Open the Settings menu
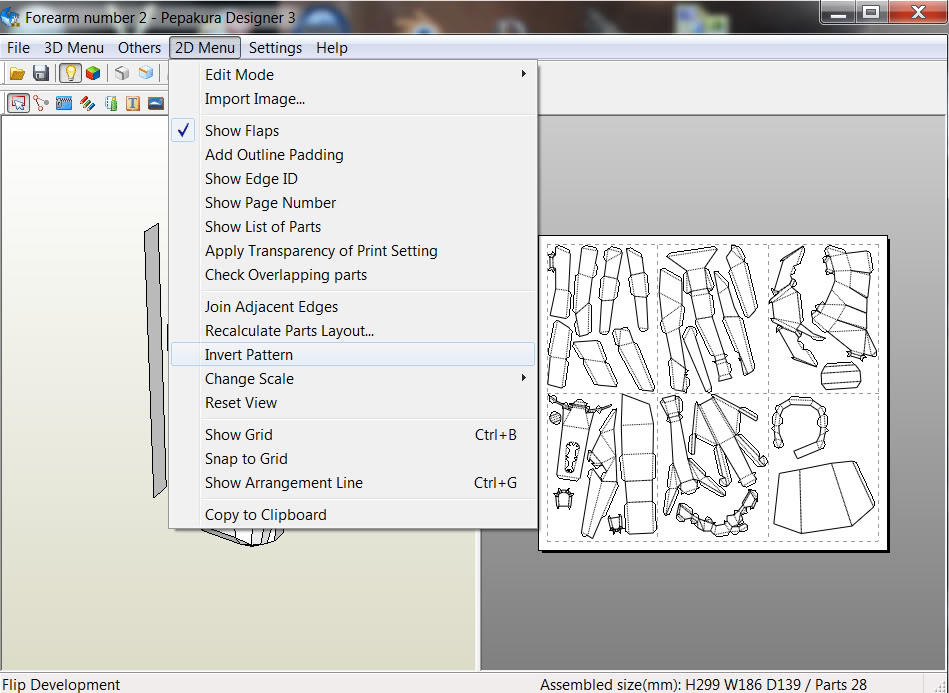949x693 pixels. [x=275, y=48]
